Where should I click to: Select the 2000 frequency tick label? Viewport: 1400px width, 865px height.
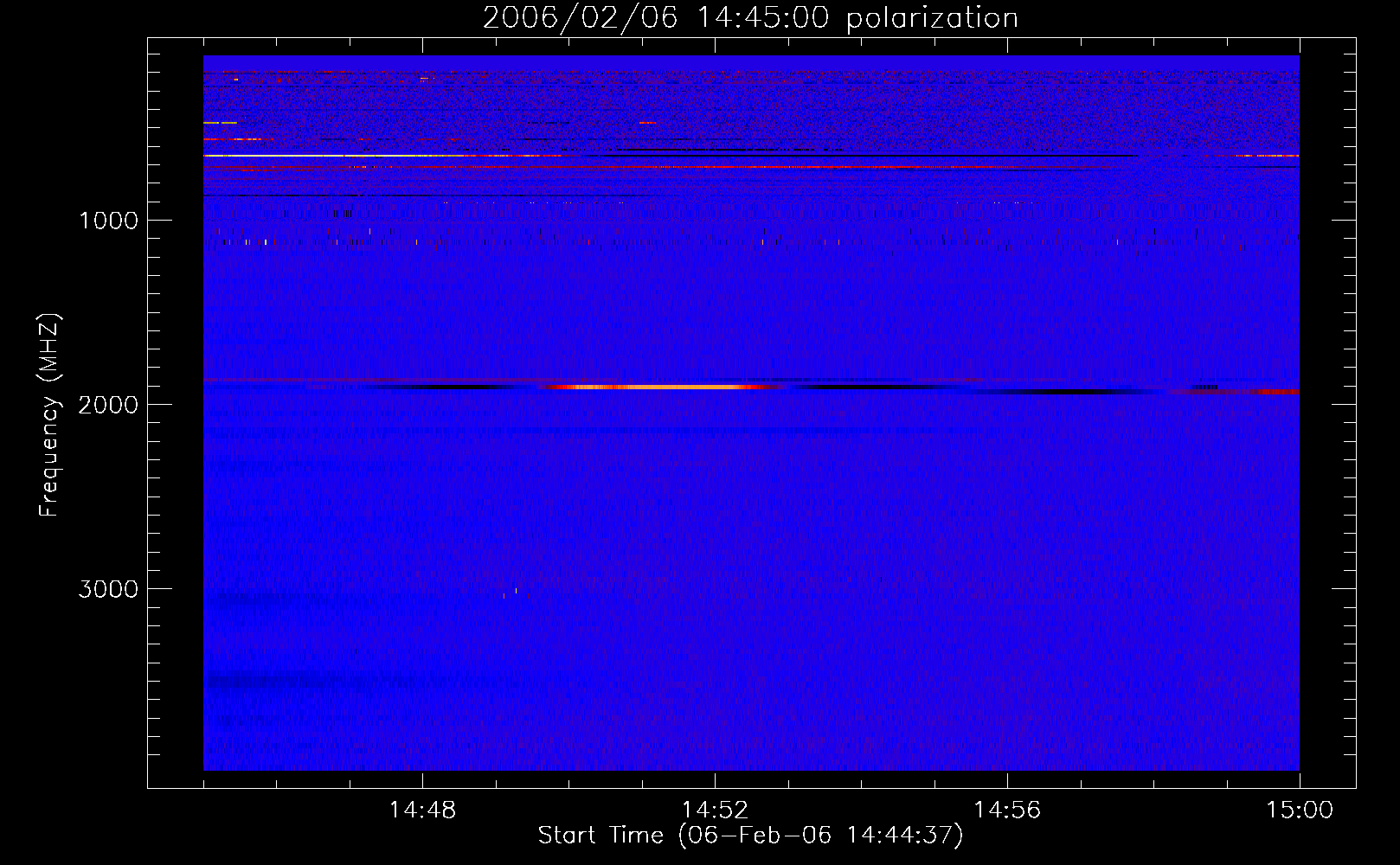[108, 405]
